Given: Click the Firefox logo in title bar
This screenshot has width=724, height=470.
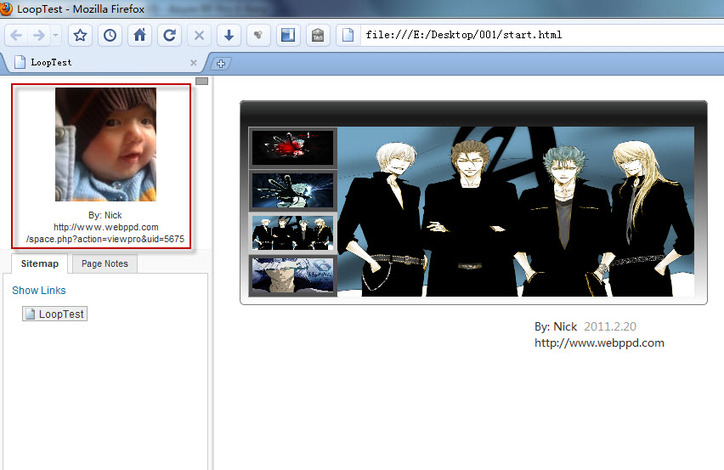Looking at the screenshot, I should 6,8.
